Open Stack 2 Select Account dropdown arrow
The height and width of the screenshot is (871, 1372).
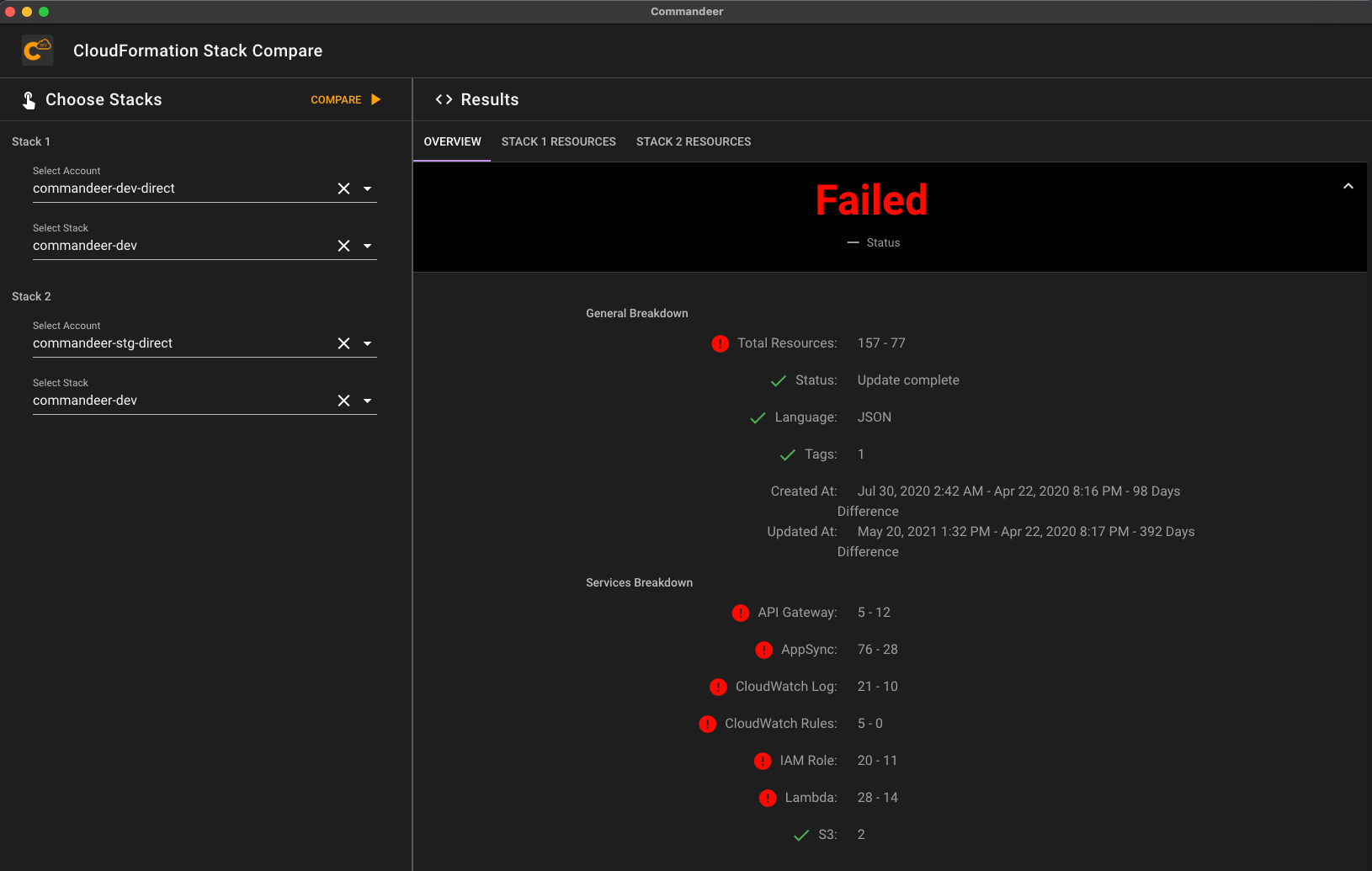(x=367, y=343)
